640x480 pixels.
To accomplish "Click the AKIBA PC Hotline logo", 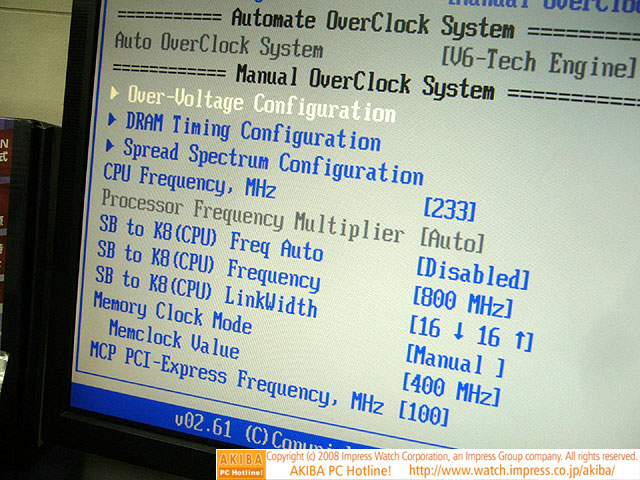I will (241, 464).
